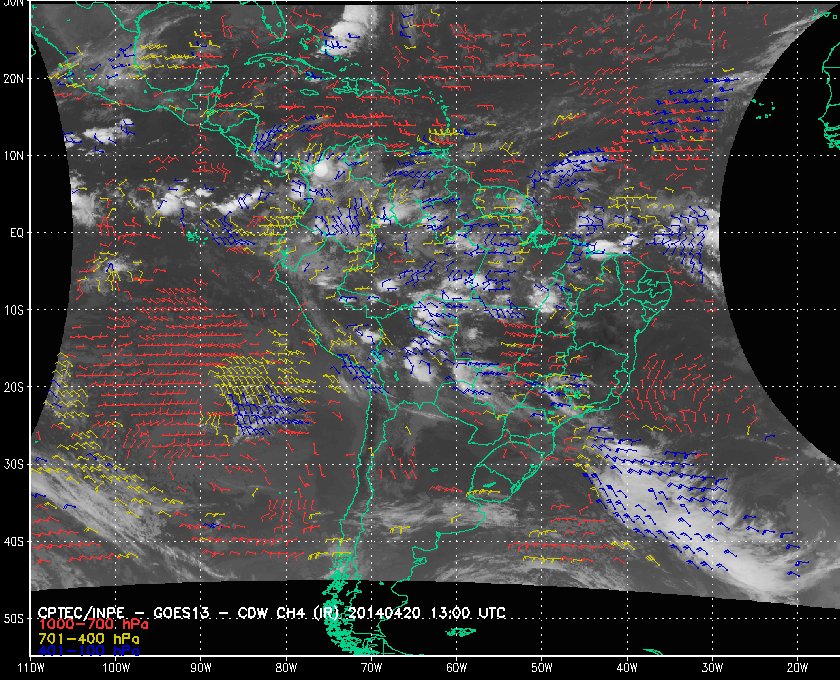The height and width of the screenshot is (680, 840).
Task: Click the 50S latitude label
Action: [x=14, y=618]
